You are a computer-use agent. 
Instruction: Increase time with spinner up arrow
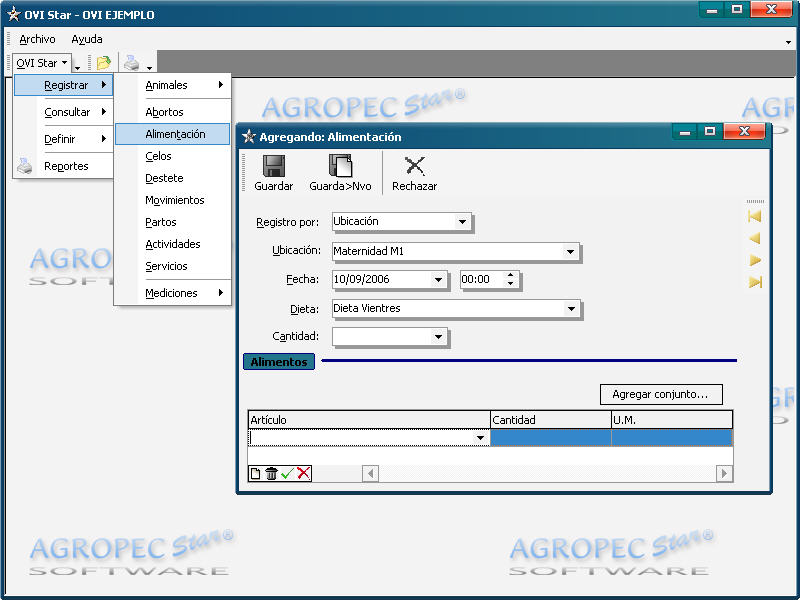click(510, 276)
